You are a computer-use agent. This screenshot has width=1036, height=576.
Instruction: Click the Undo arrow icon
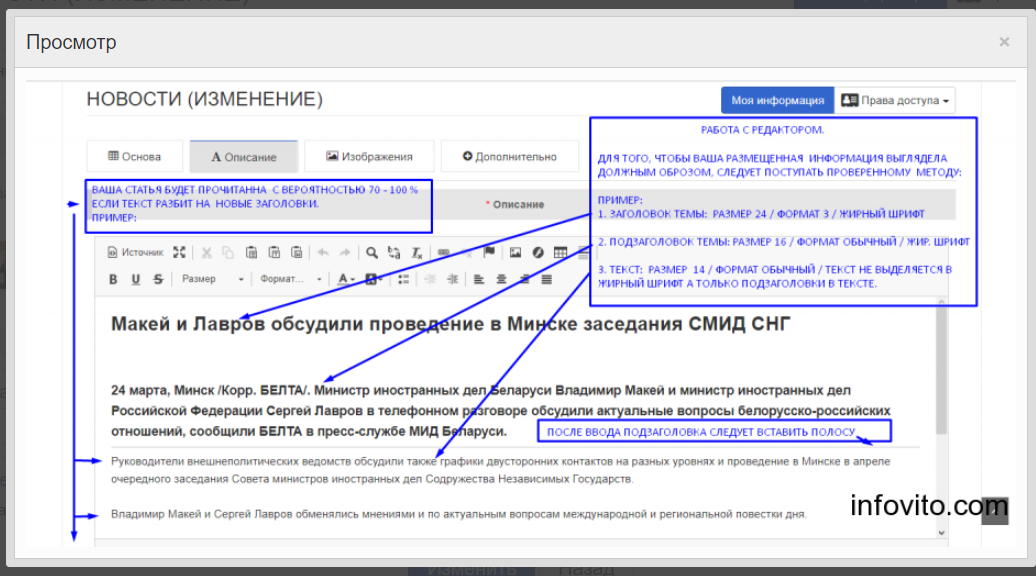323,252
